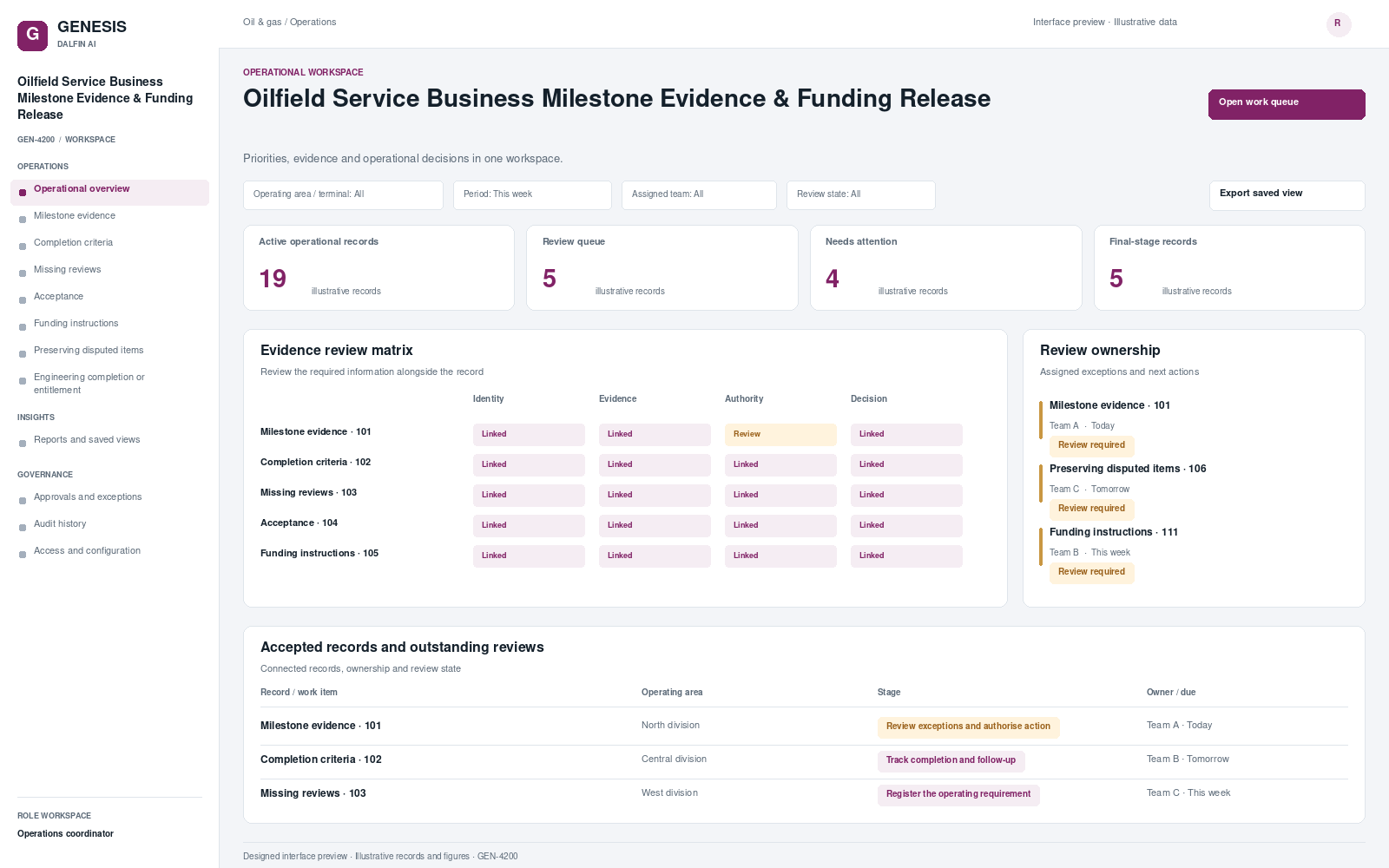1389x868 pixels.
Task: Click Decision Linked chip for Acceptance 104
Action: click(906, 526)
